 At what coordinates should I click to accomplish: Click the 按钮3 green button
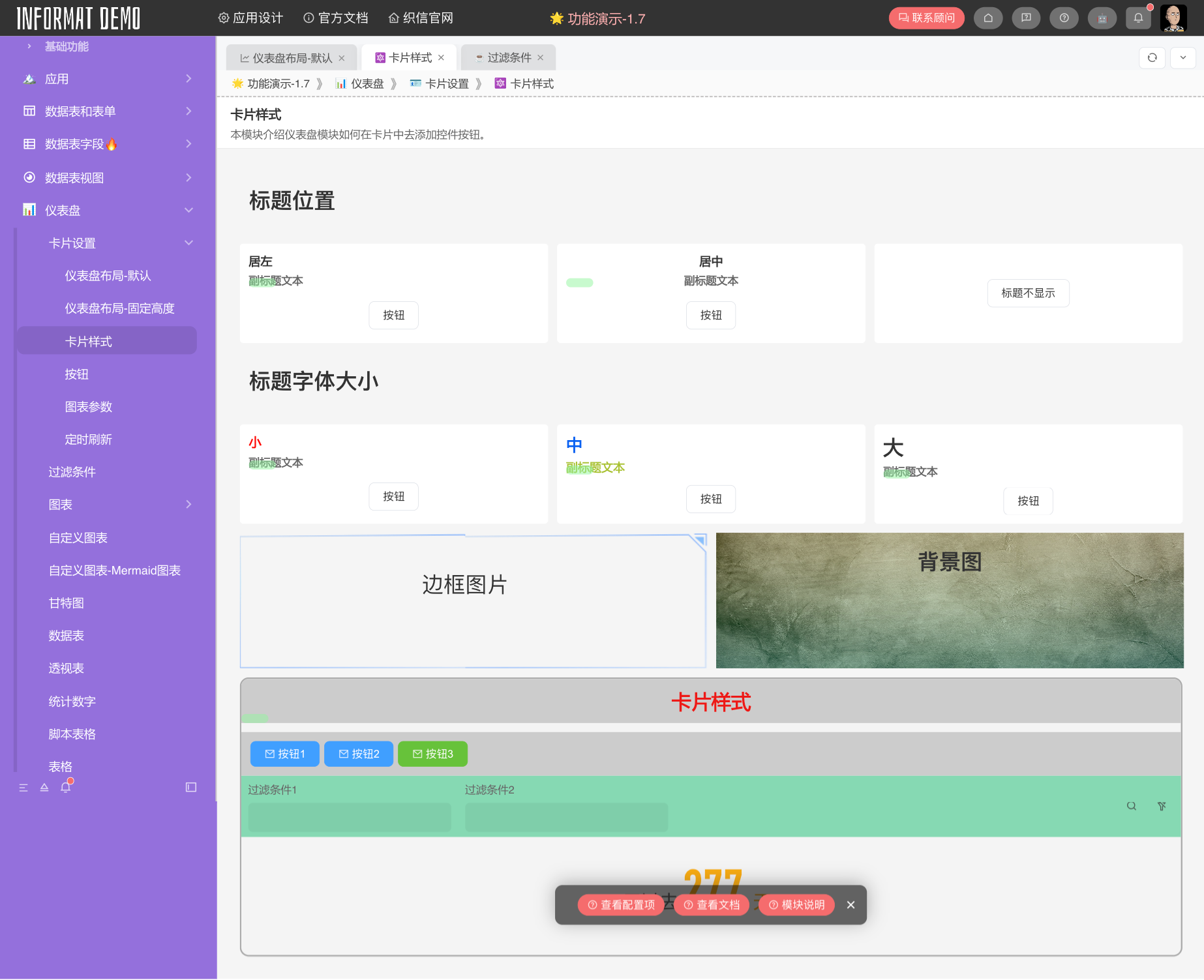[x=432, y=754]
